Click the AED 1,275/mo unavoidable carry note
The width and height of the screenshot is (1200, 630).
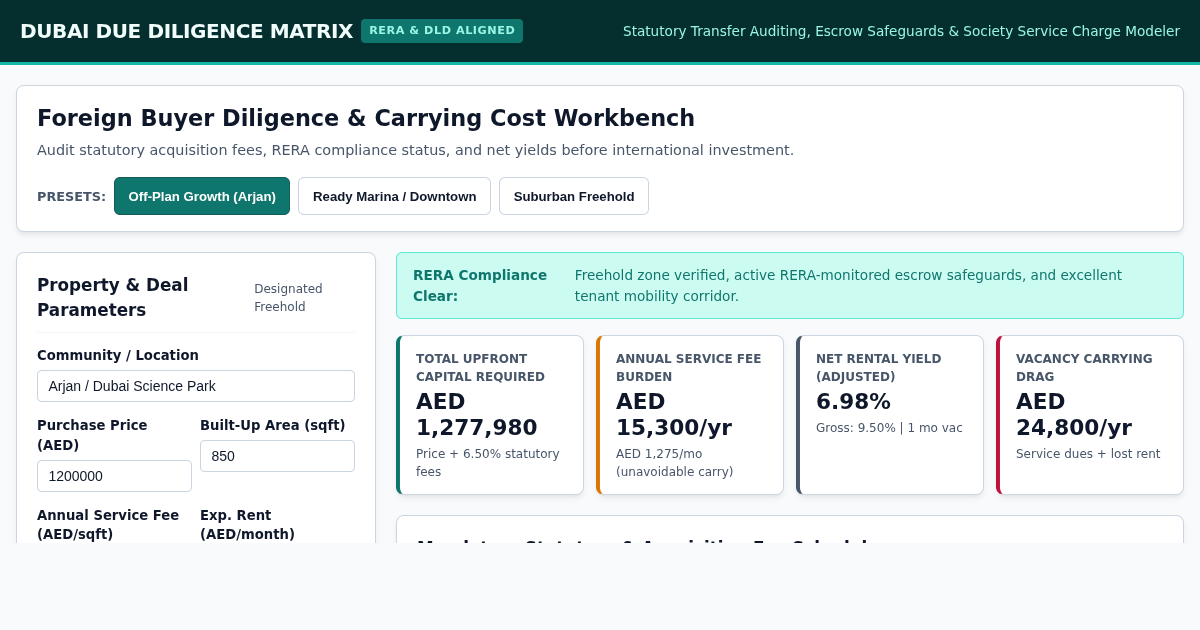point(675,463)
